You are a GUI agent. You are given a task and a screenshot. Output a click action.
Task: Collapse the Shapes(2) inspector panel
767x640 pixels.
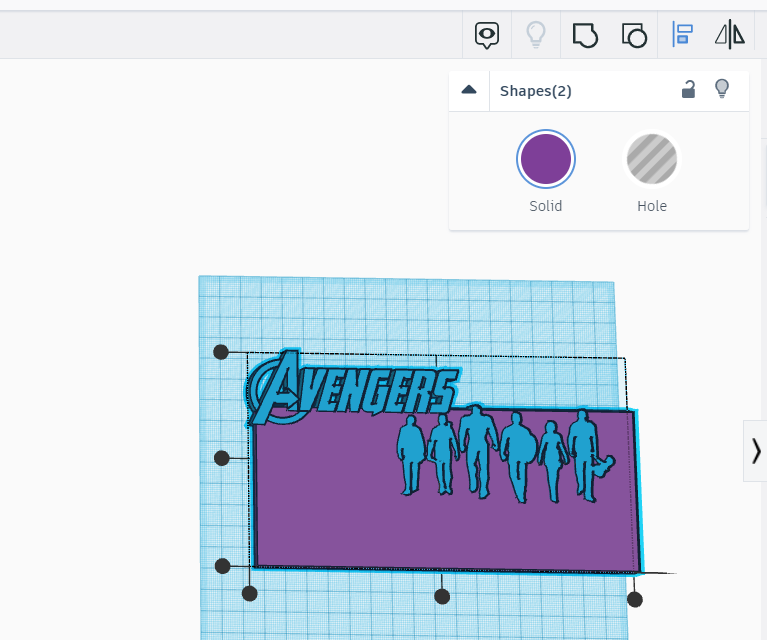coord(469,90)
